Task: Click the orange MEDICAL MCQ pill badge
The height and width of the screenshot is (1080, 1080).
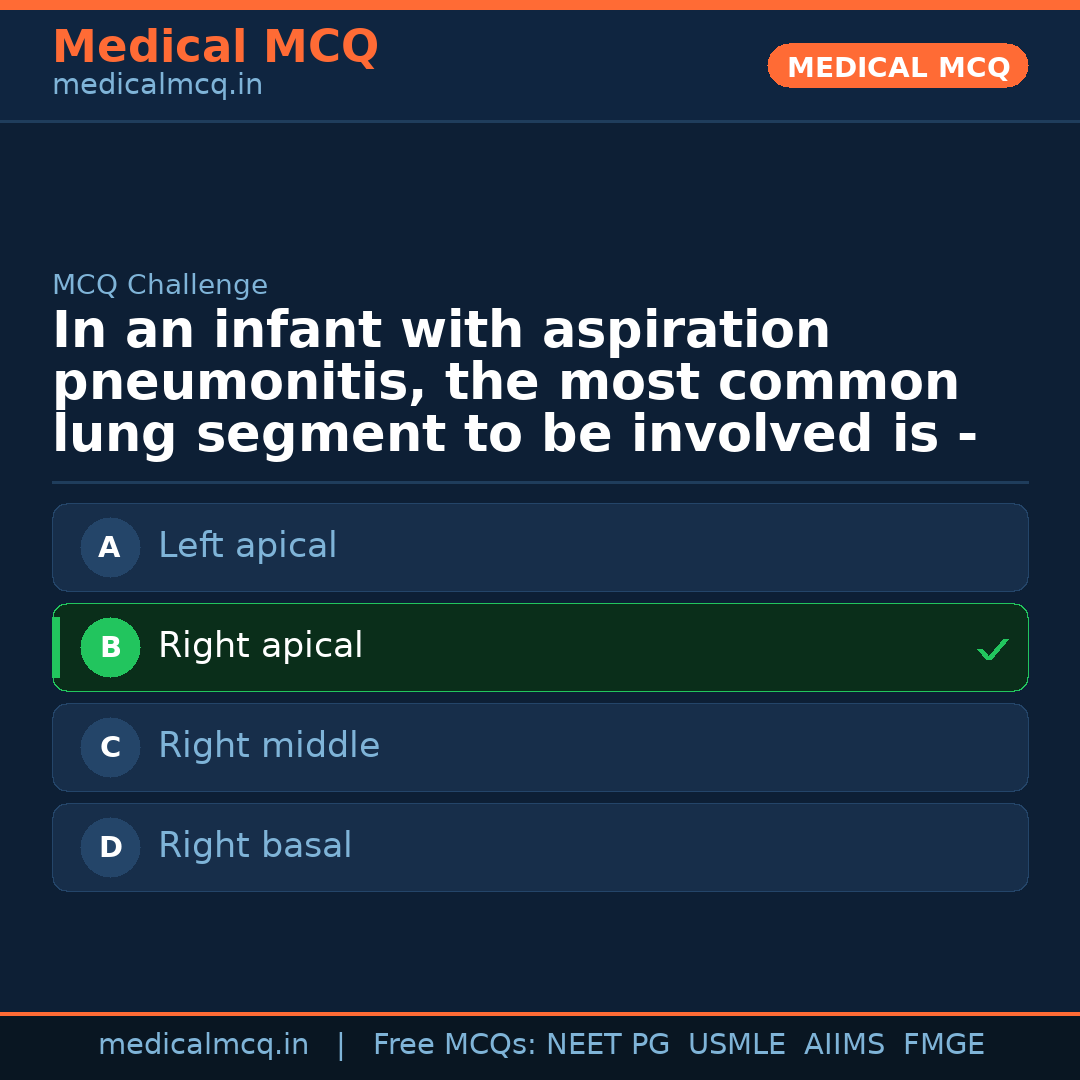Action: (x=897, y=66)
